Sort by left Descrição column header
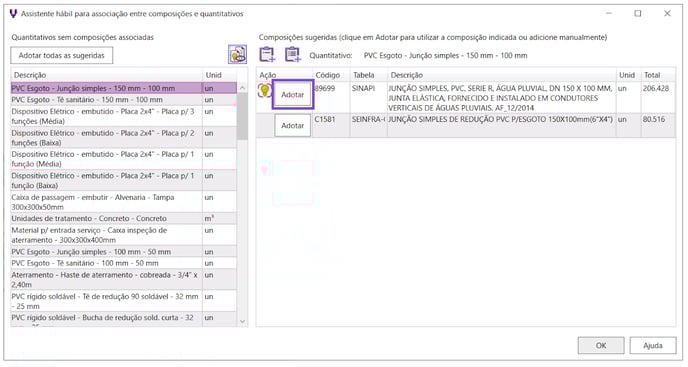This screenshot has width=688, height=367. [107, 75]
